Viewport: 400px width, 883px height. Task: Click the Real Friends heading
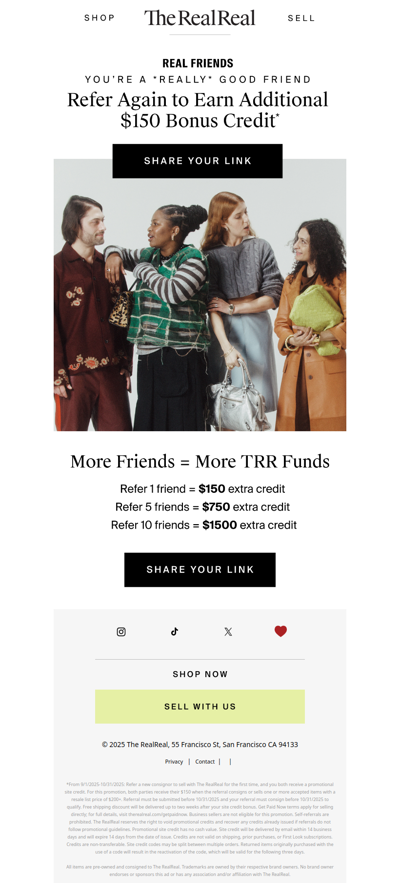pyautogui.click(x=198, y=63)
